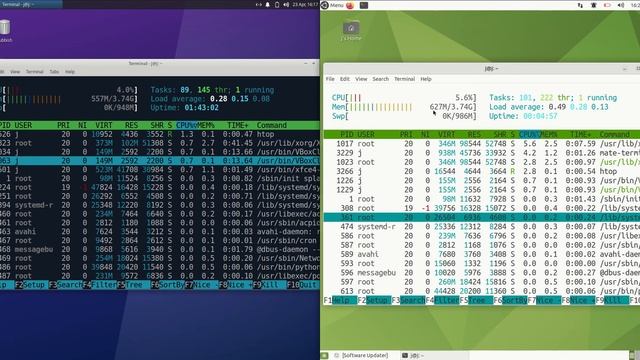Open Tabs menu in Xfce terminal
The image size is (640, 360).
[x=54, y=71]
